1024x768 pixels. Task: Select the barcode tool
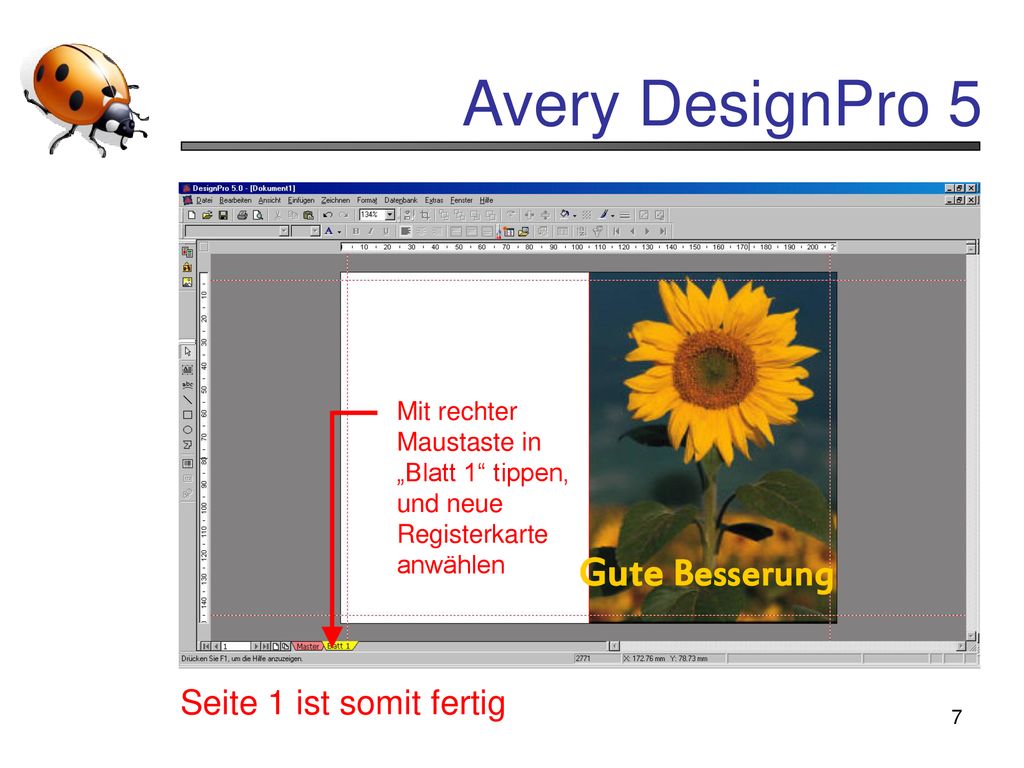[187, 464]
